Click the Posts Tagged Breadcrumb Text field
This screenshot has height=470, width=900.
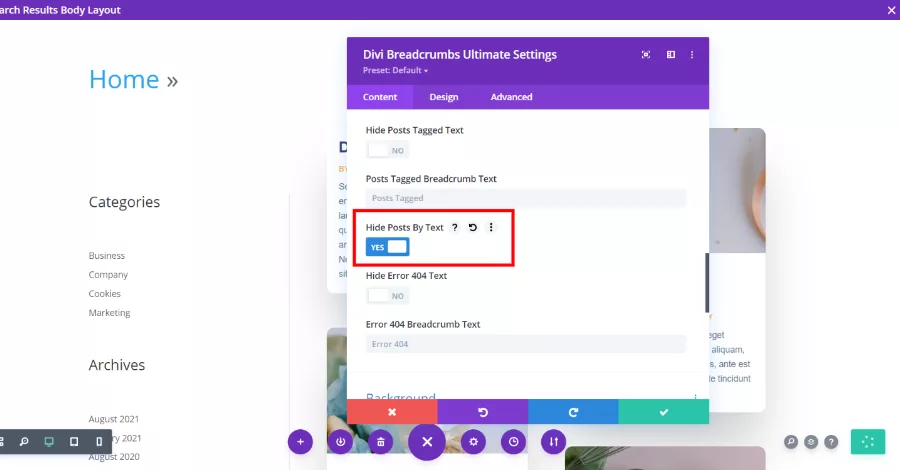526,198
